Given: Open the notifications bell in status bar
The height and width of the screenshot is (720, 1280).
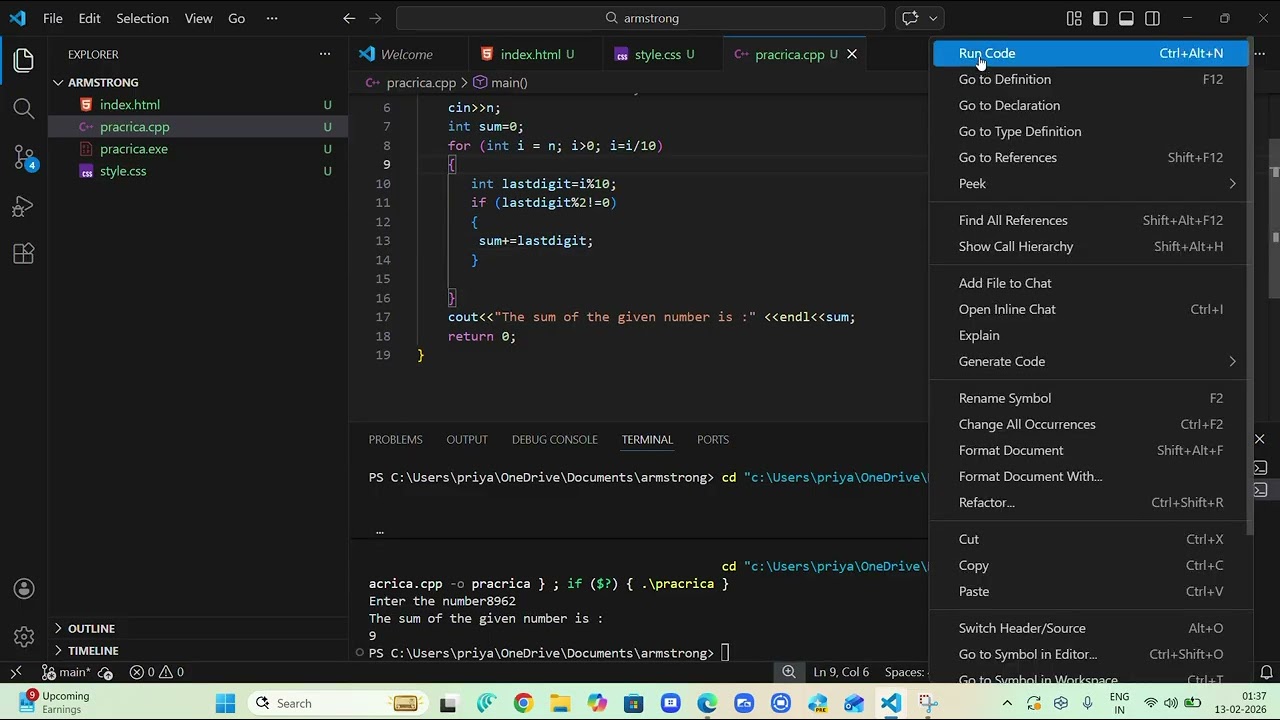Looking at the screenshot, I should click(x=1266, y=672).
